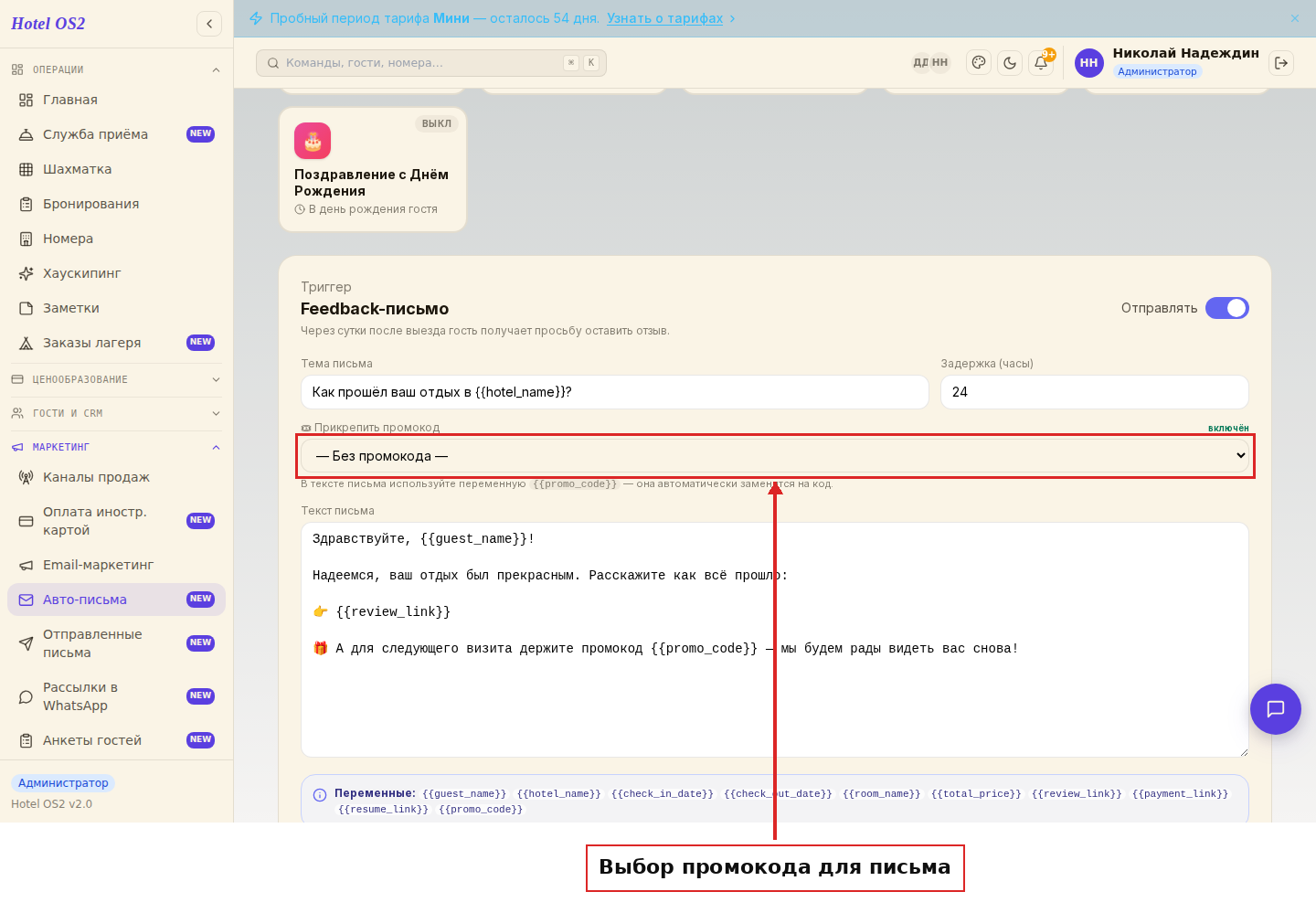Expand the ЦЕНООБРАЗОВАНИЕ section

coord(116,379)
